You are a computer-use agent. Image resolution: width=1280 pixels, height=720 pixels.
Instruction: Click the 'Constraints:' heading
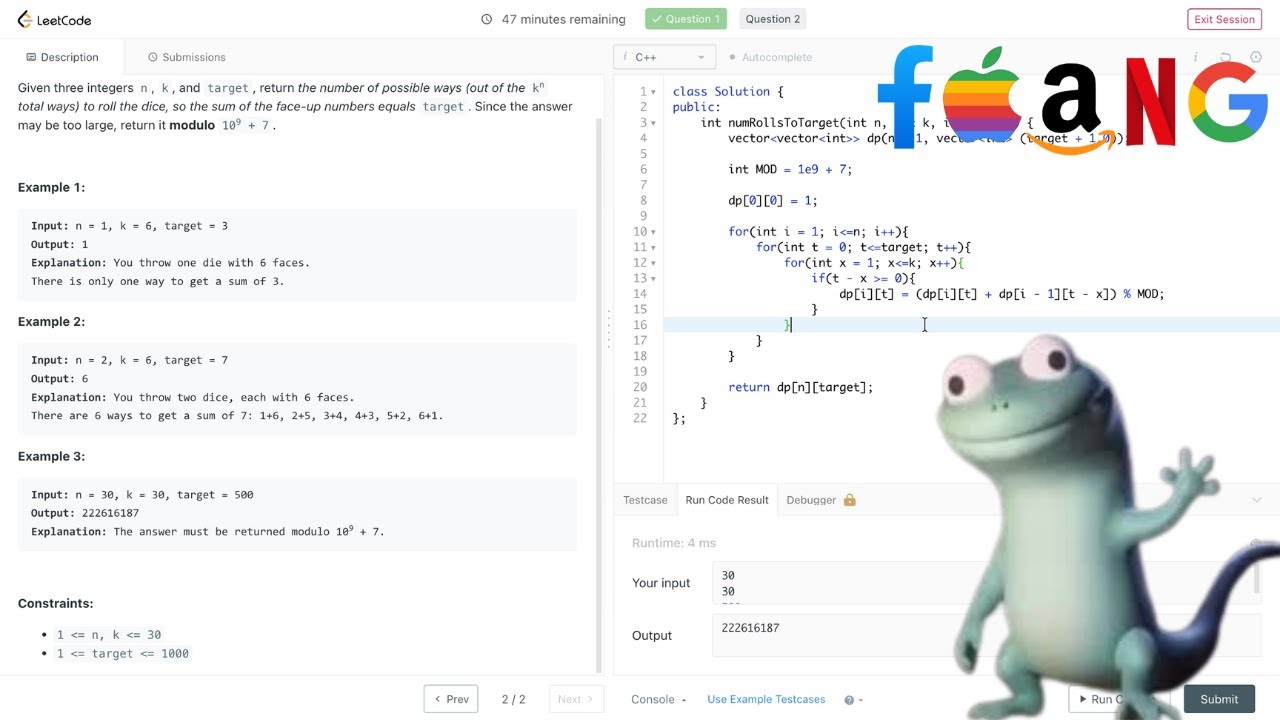point(55,604)
